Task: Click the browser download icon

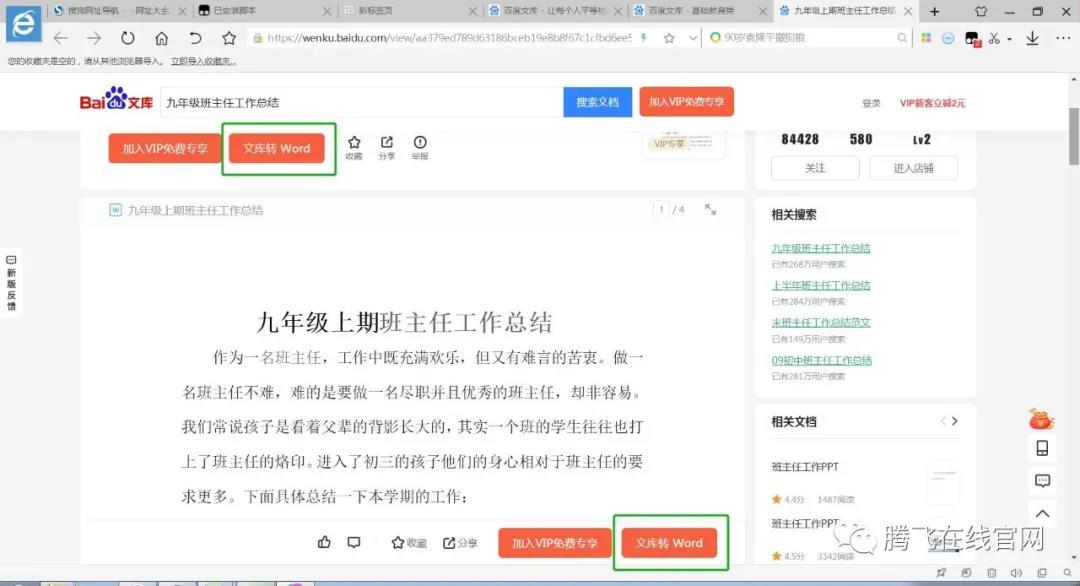Action: pyautogui.click(x=1032, y=38)
